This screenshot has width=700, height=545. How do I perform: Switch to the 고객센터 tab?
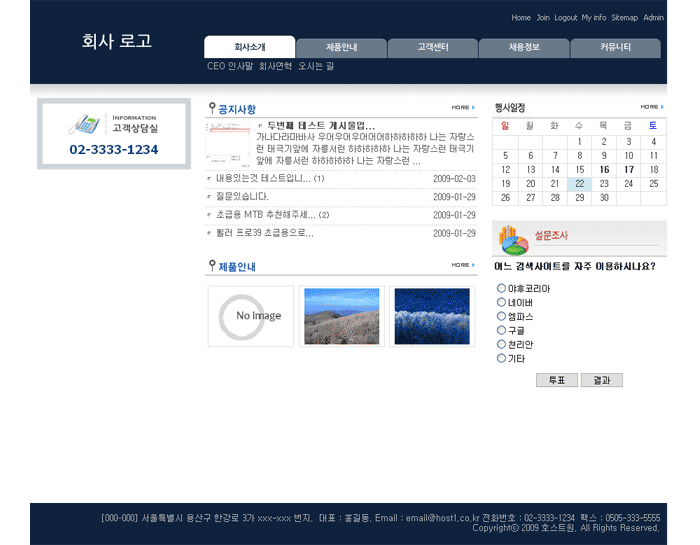[433, 48]
